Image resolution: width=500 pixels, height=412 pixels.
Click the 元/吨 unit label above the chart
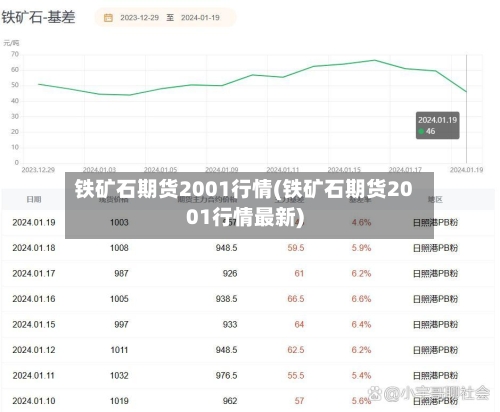[11, 43]
